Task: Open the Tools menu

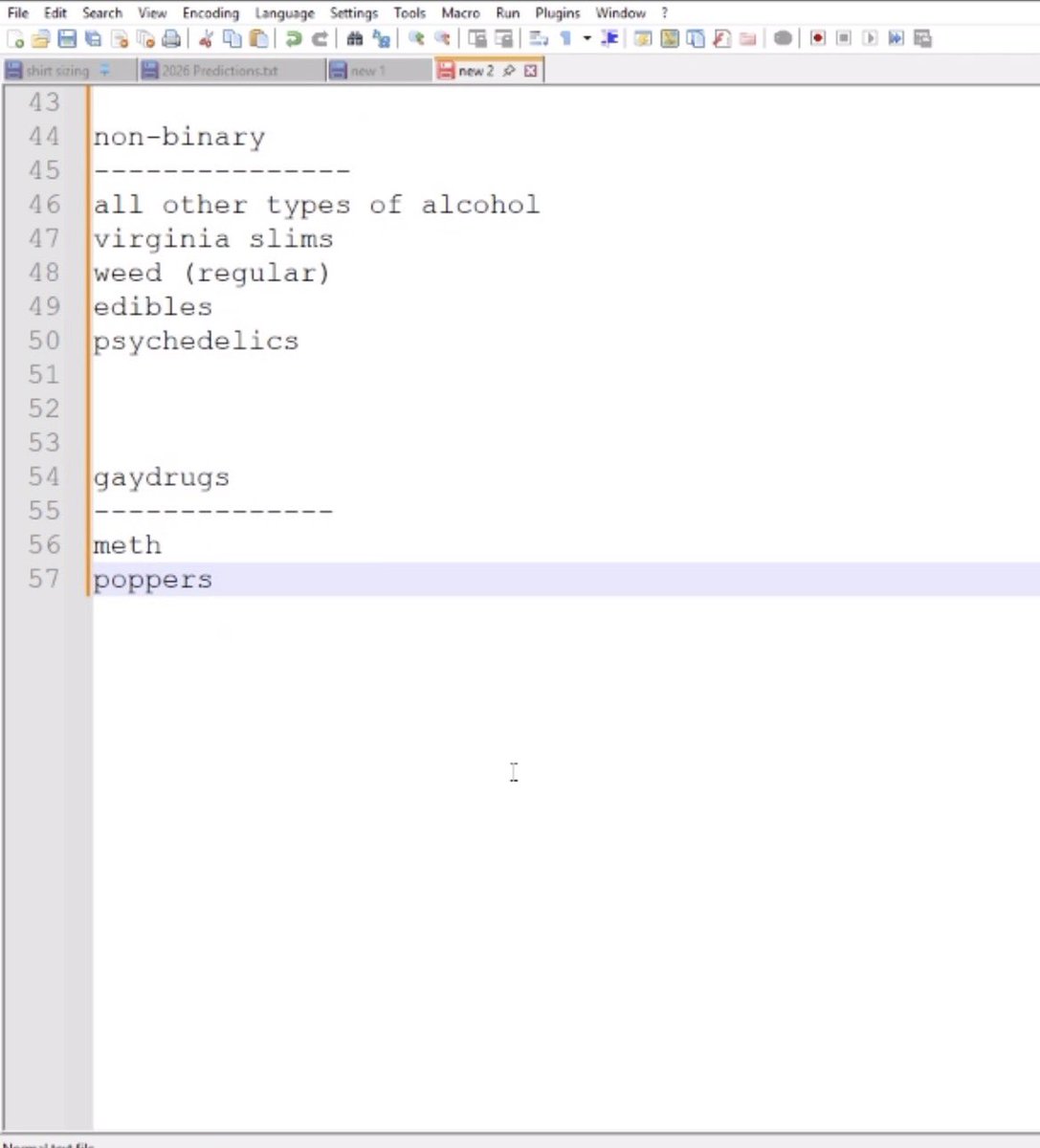Action: (x=409, y=13)
